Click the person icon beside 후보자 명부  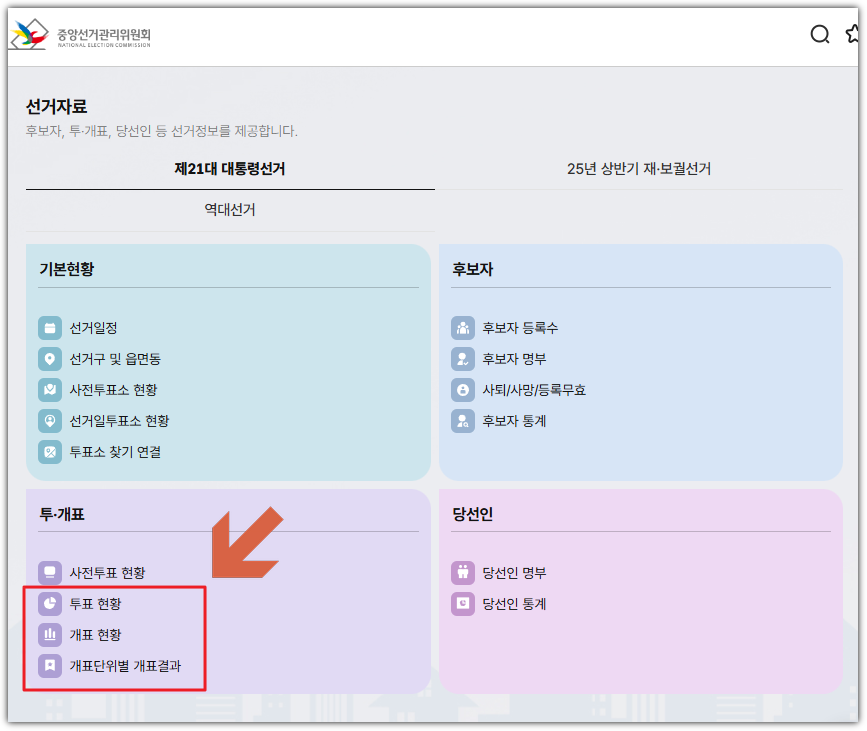click(x=463, y=359)
